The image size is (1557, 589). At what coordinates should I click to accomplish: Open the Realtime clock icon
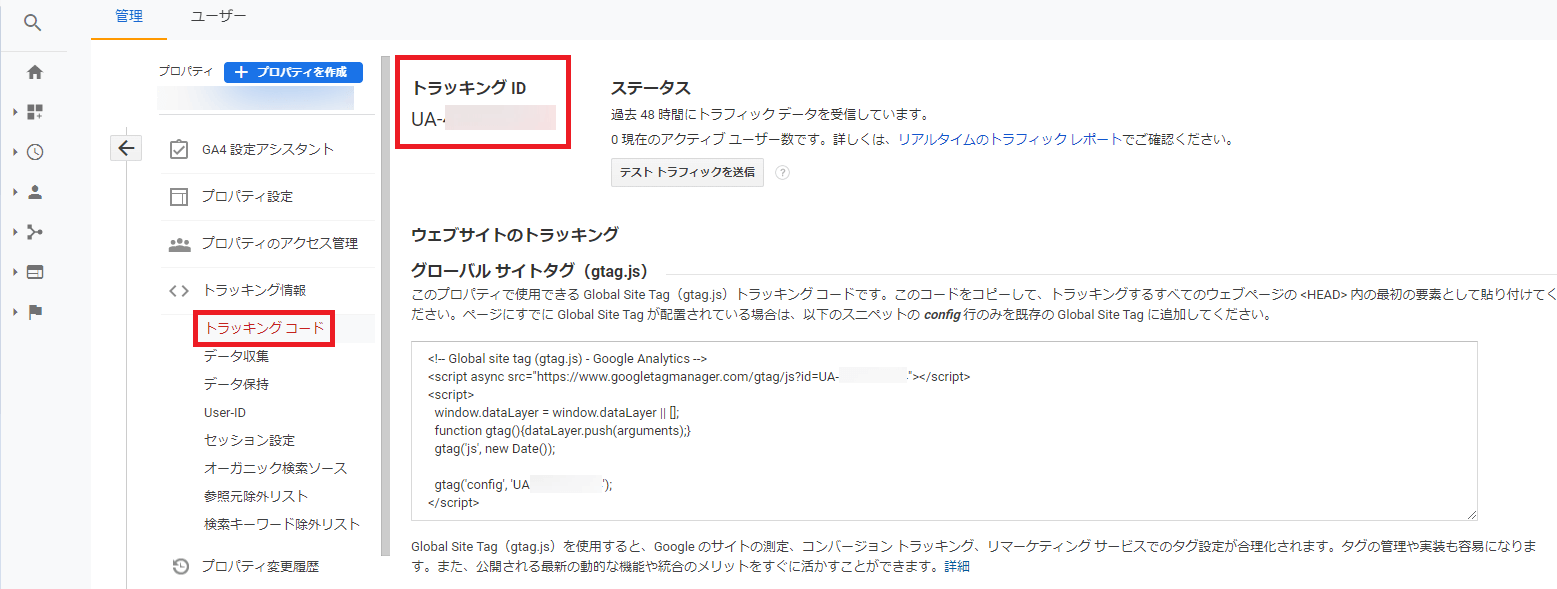point(35,152)
